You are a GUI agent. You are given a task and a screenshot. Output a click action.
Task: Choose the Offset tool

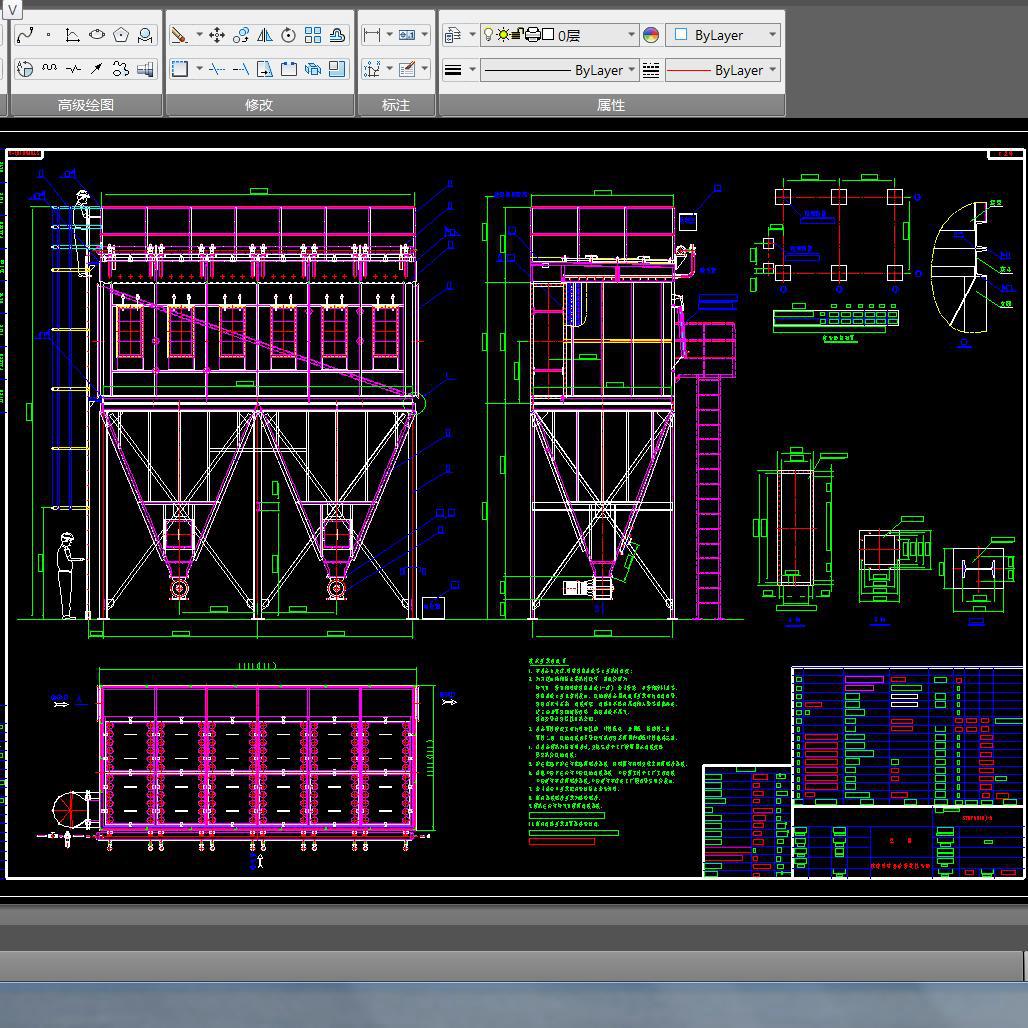(x=337, y=35)
